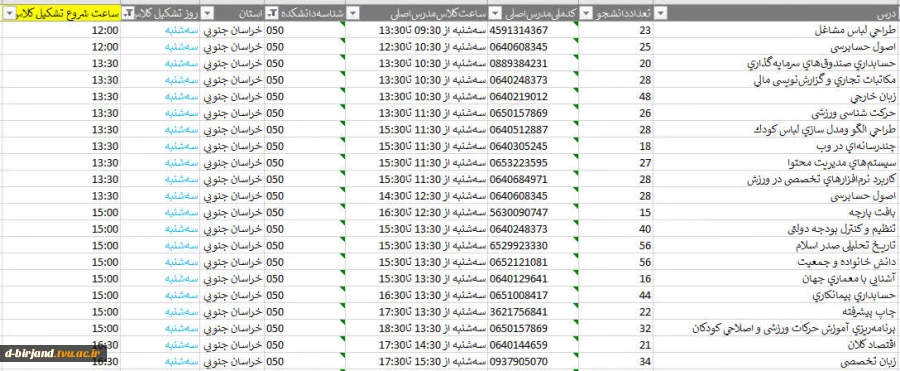The image size is (900, 371).
Task: Select the طراحي الگو ومدل سازي لباس كودك cell
Action: 776,130
